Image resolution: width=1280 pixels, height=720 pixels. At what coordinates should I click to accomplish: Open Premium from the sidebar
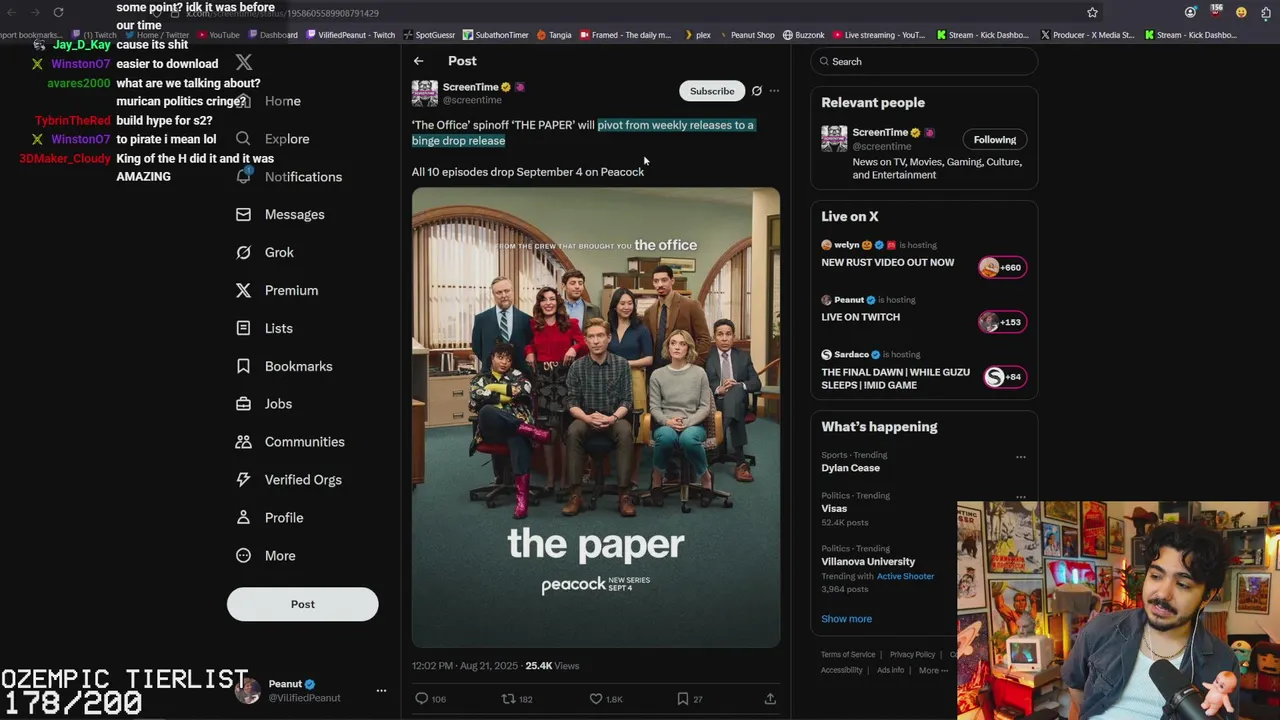click(x=291, y=291)
